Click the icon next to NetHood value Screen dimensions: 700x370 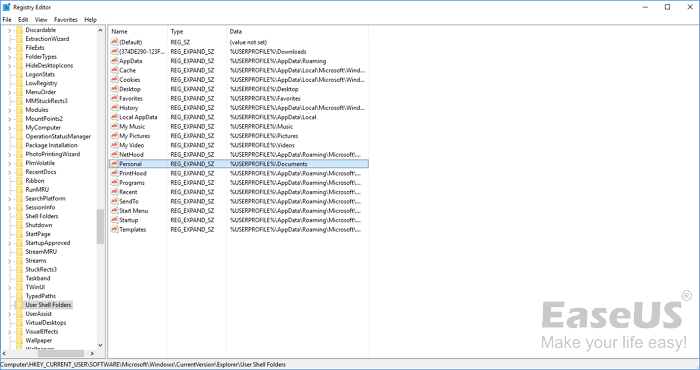tap(114, 154)
